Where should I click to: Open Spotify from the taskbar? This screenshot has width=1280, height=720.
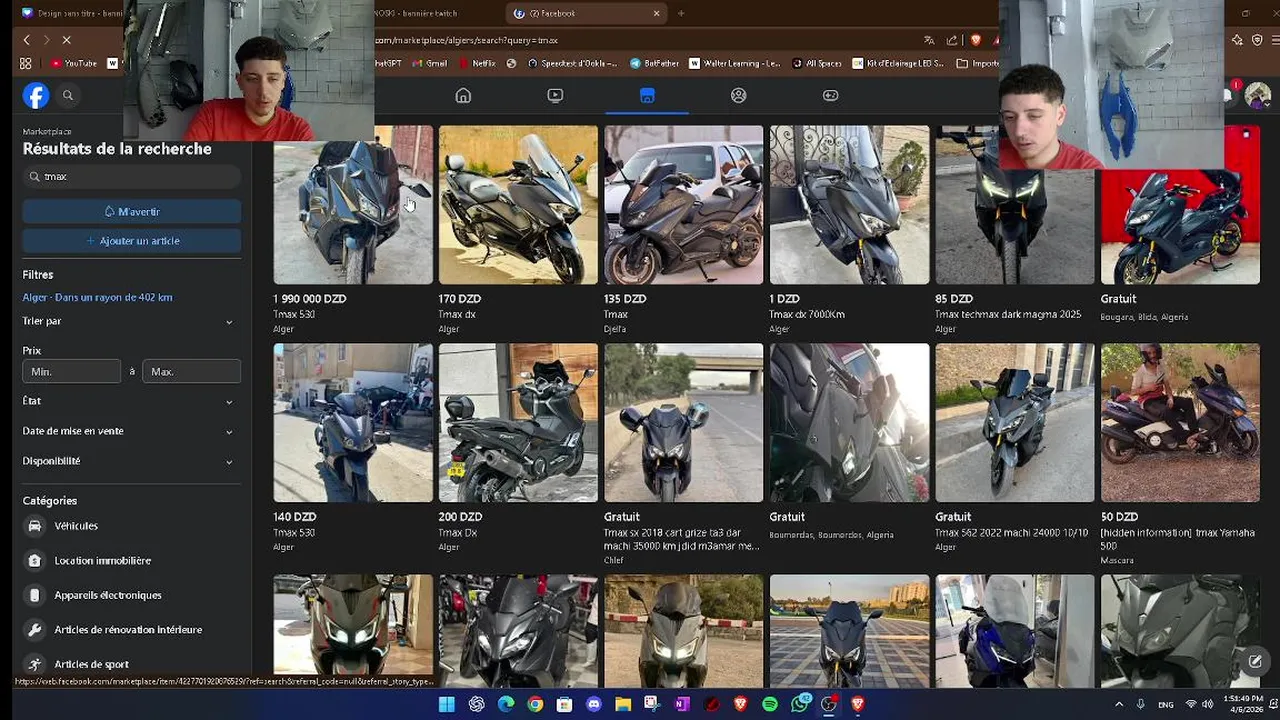[x=769, y=704]
